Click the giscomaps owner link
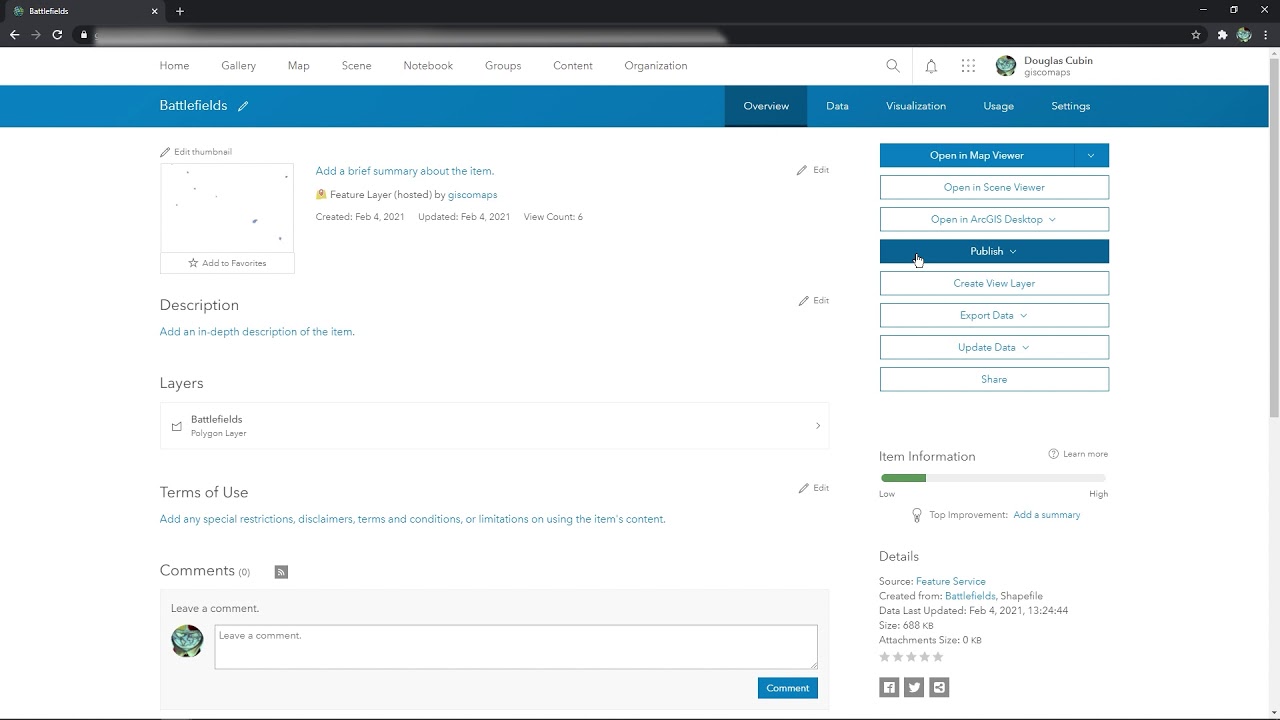 pos(472,195)
